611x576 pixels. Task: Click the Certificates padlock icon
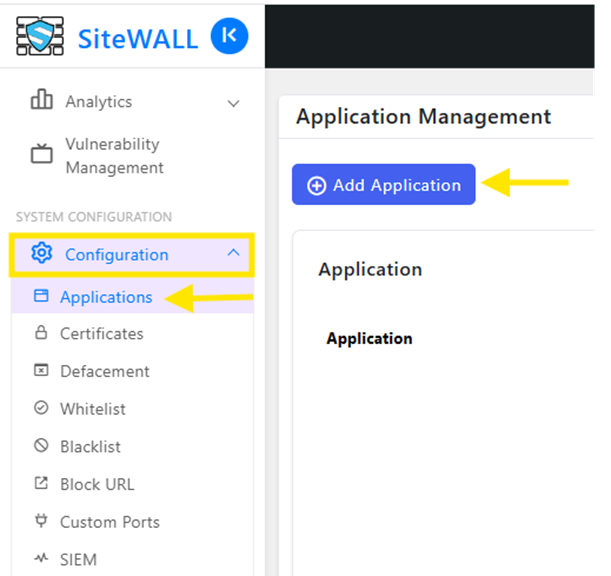coord(41,333)
